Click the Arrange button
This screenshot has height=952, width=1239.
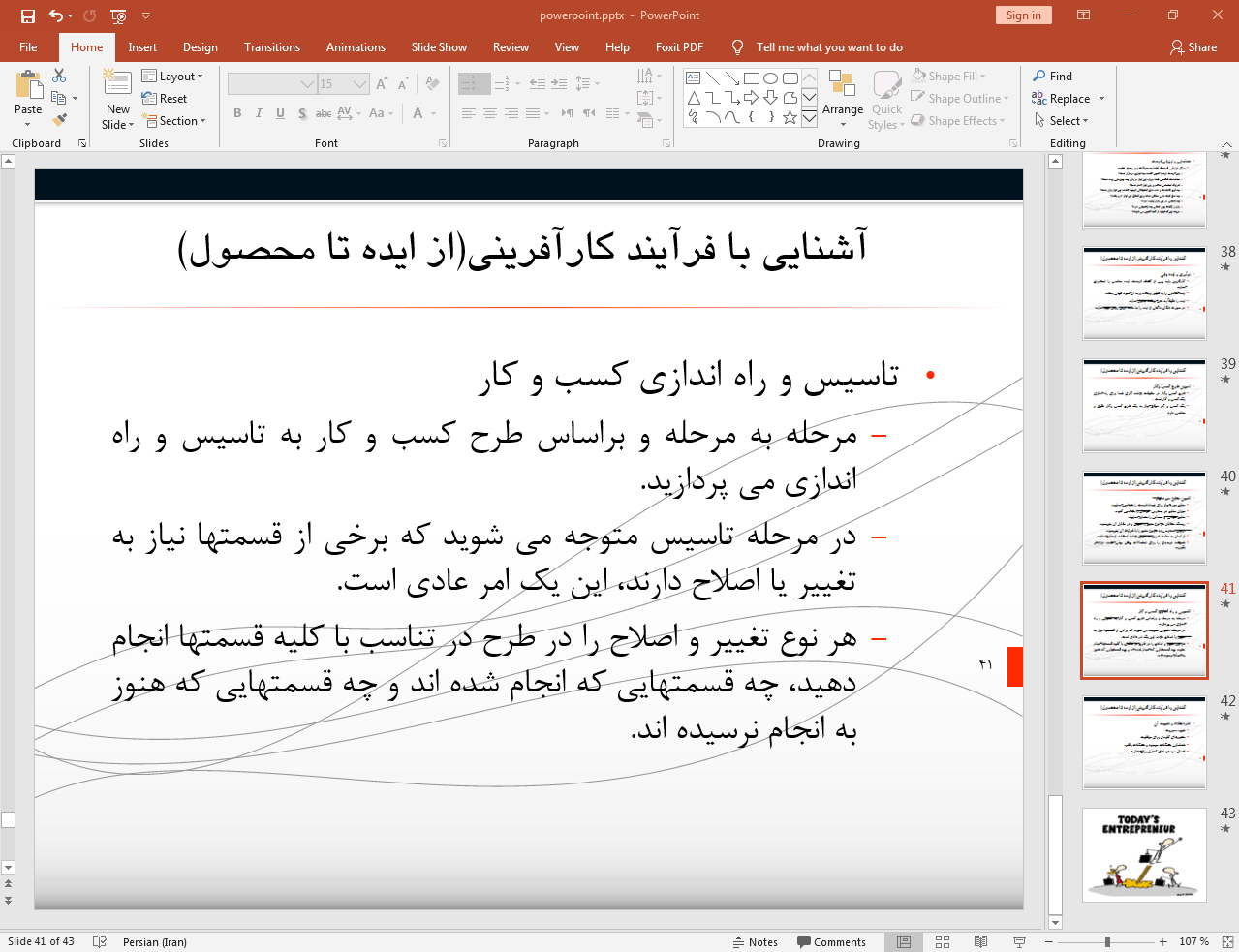843,97
